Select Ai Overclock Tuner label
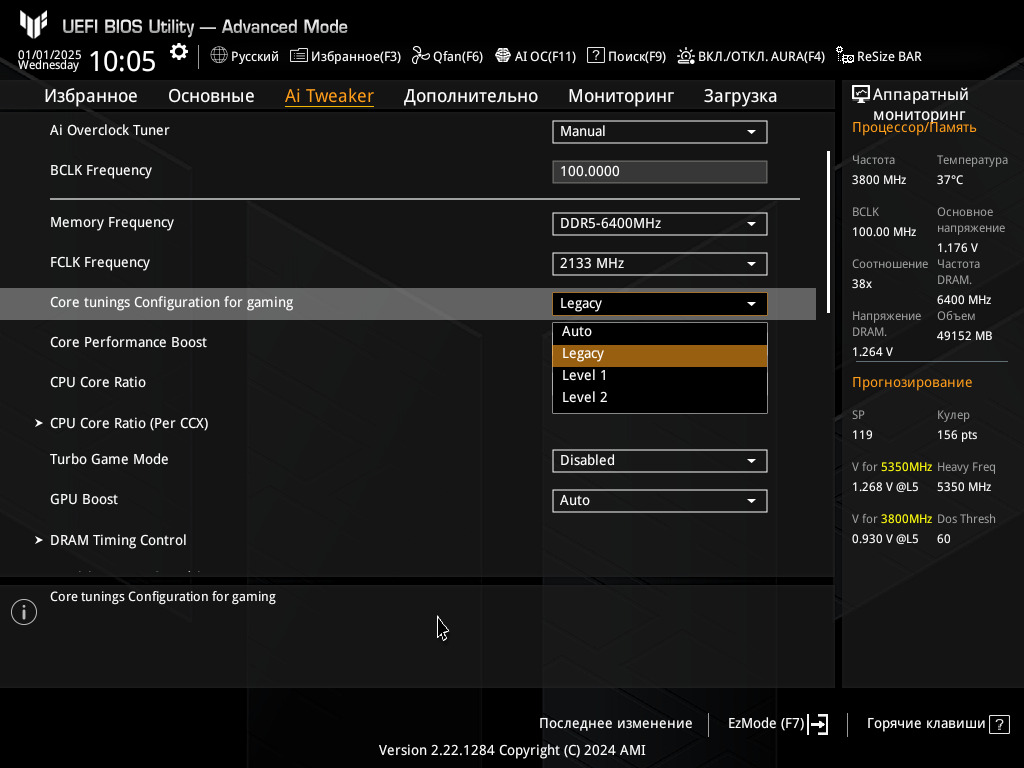1024x768 pixels. (x=110, y=130)
